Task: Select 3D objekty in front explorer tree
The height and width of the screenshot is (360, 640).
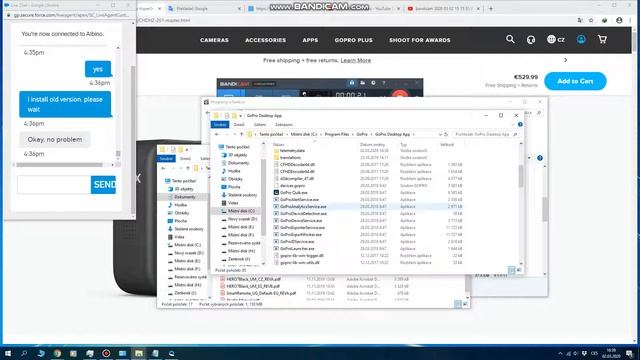Action: click(237, 155)
